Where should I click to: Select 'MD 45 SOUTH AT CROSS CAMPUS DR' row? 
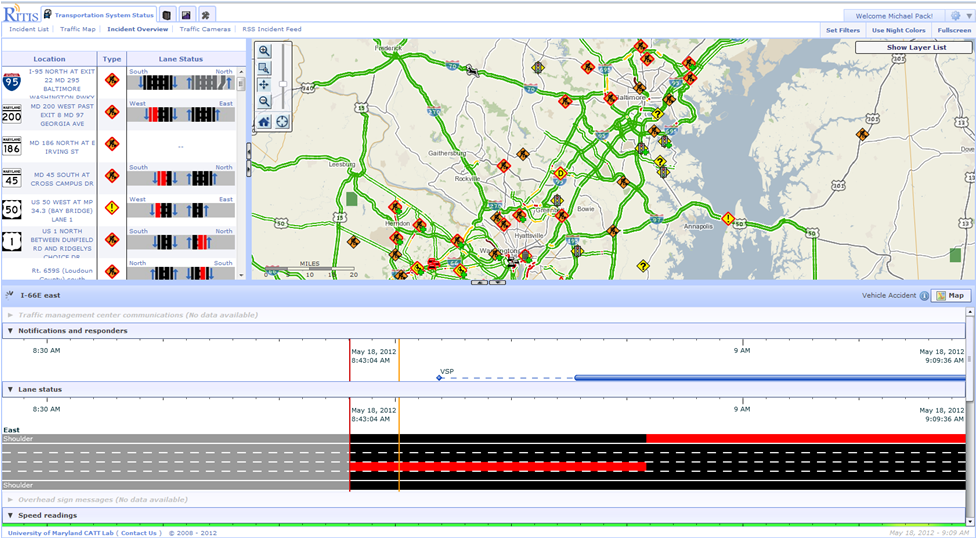point(118,178)
